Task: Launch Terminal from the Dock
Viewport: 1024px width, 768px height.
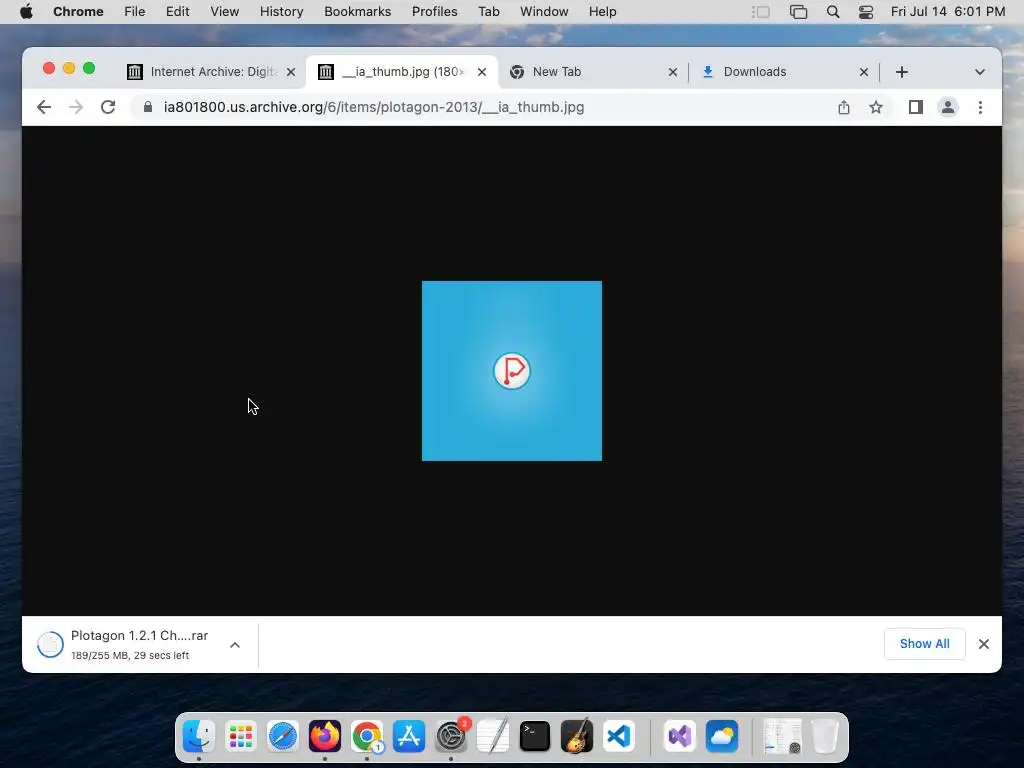Action: (x=535, y=737)
